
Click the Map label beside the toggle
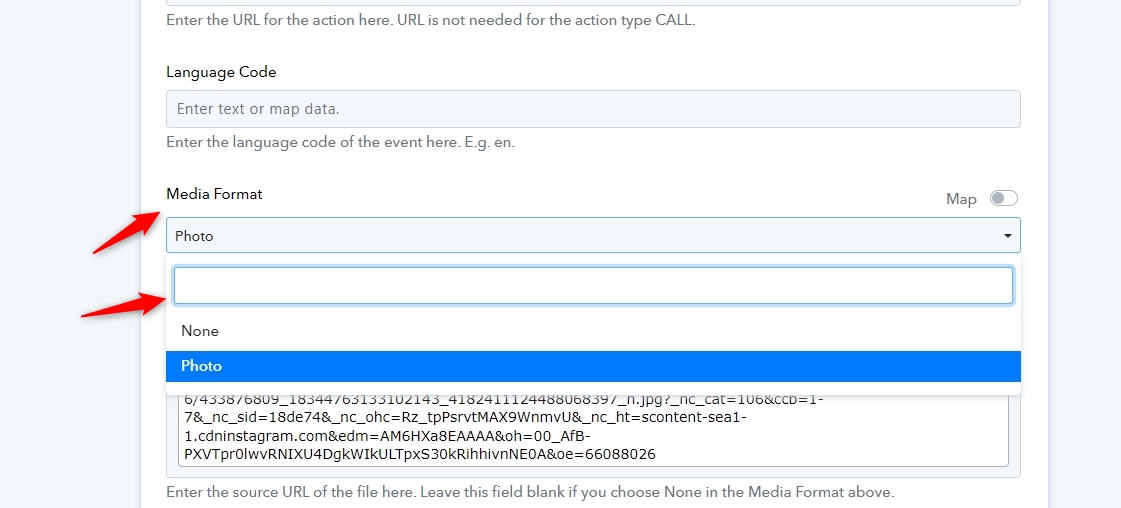961,199
